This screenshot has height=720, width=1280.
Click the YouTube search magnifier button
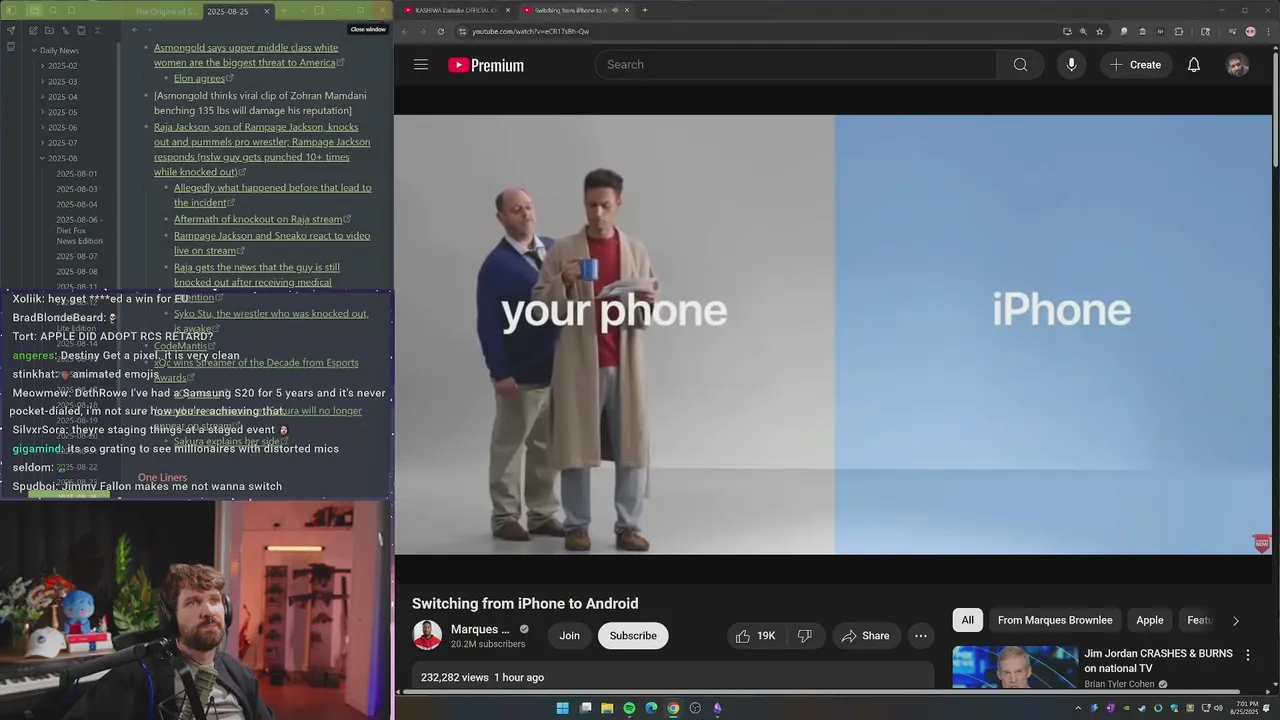pos(1020,65)
